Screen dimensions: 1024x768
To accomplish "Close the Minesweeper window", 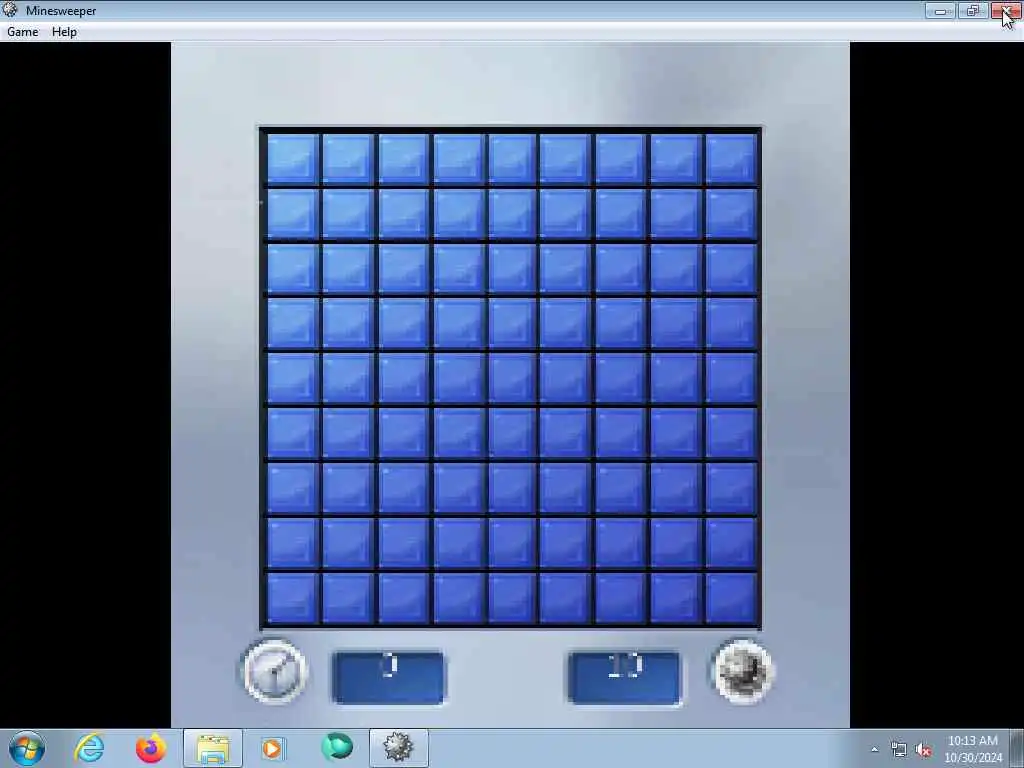I will click(x=1006, y=10).
